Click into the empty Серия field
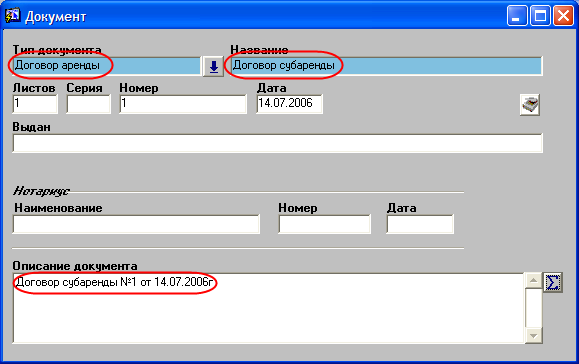579x364 pixels. click(88, 104)
